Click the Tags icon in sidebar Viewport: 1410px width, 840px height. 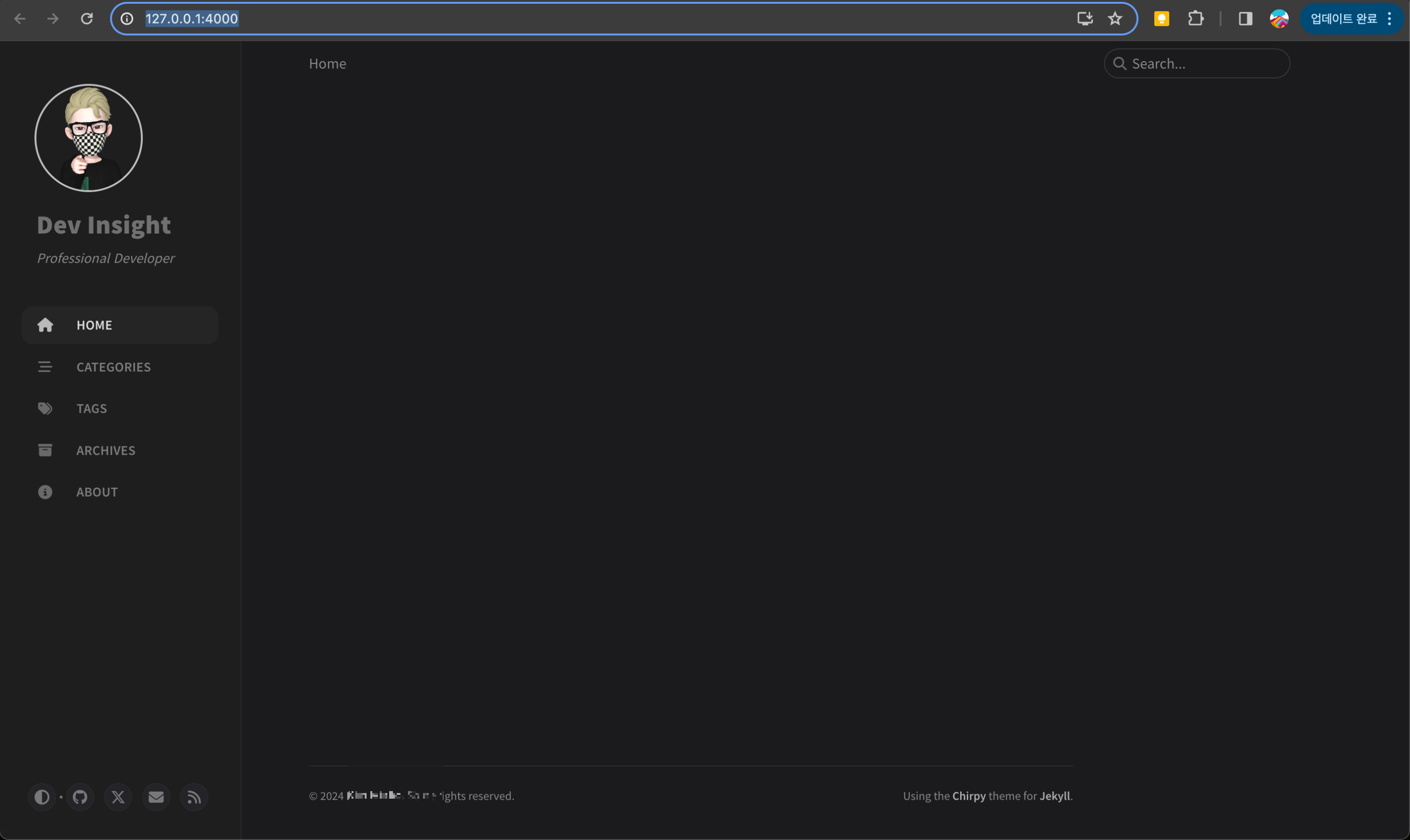pos(45,409)
